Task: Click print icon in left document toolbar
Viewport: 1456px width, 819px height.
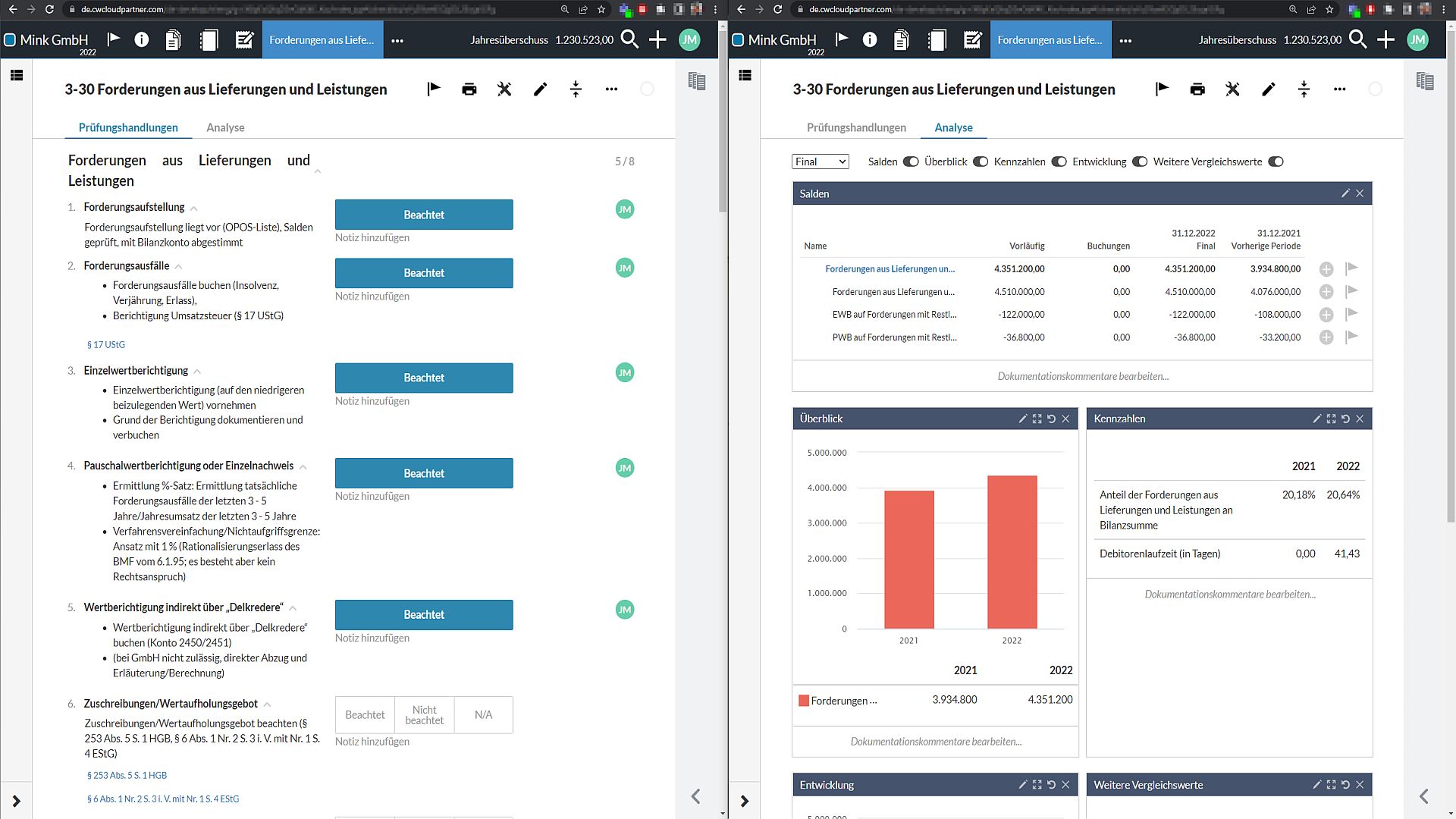Action: (469, 89)
